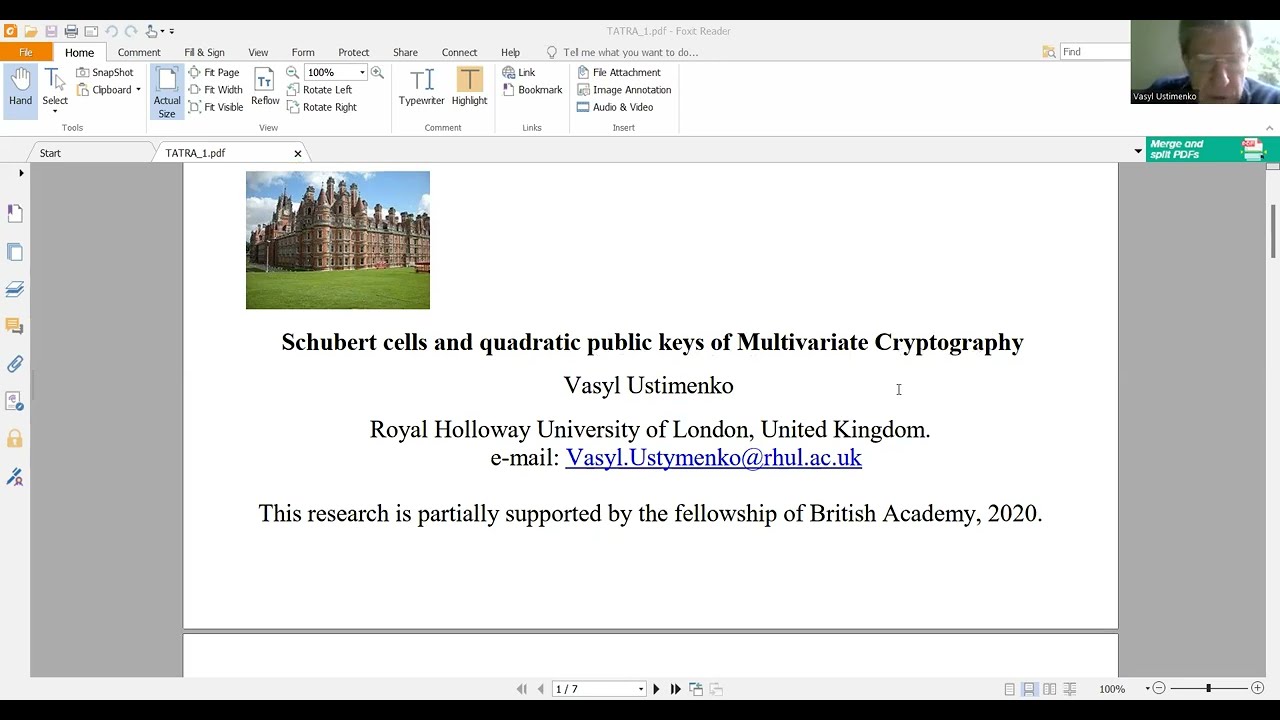1280x720 pixels.
Task: Click the Undo arrow icon
Action: click(x=111, y=31)
